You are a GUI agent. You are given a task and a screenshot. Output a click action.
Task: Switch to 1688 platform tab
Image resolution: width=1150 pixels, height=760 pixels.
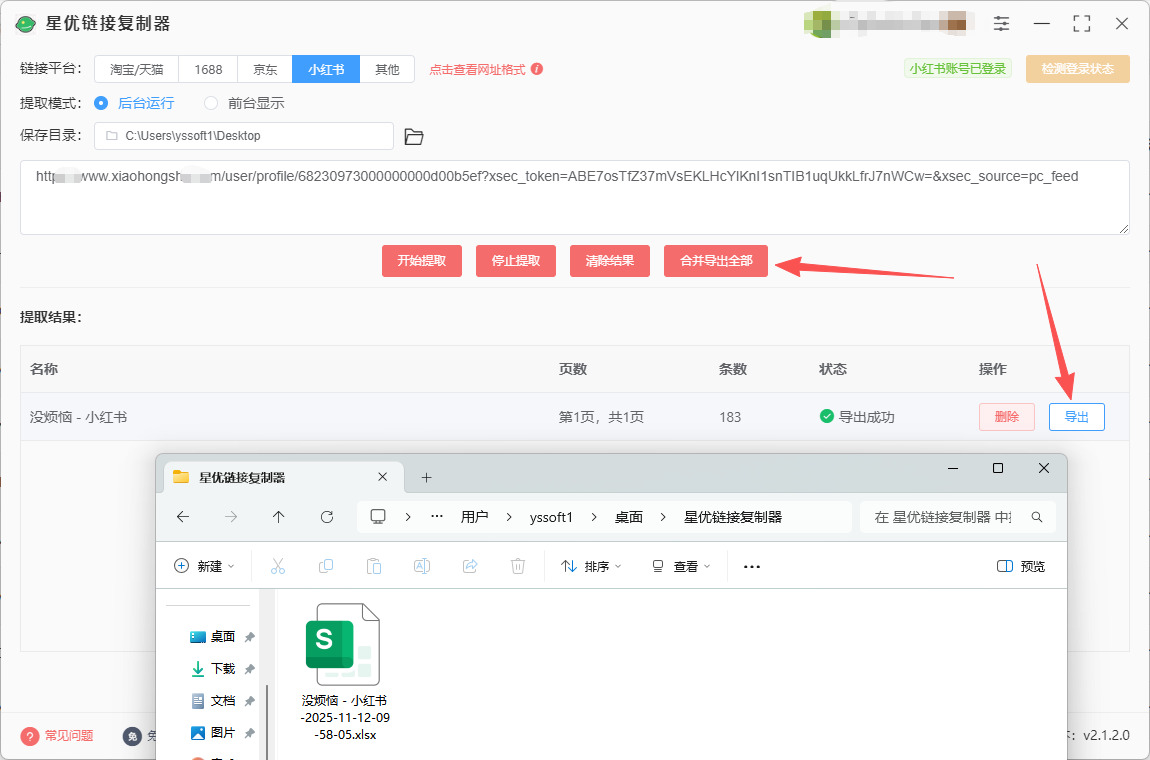click(208, 70)
